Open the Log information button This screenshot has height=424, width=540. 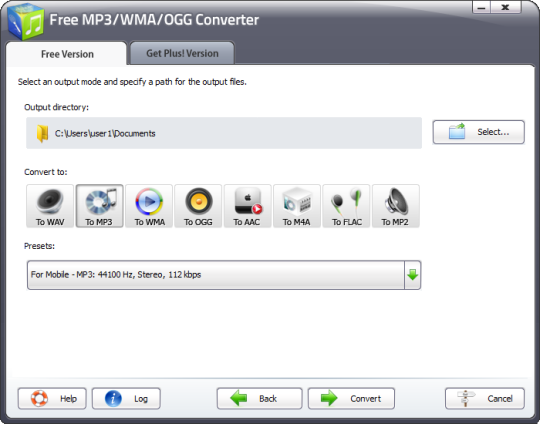coord(126,399)
